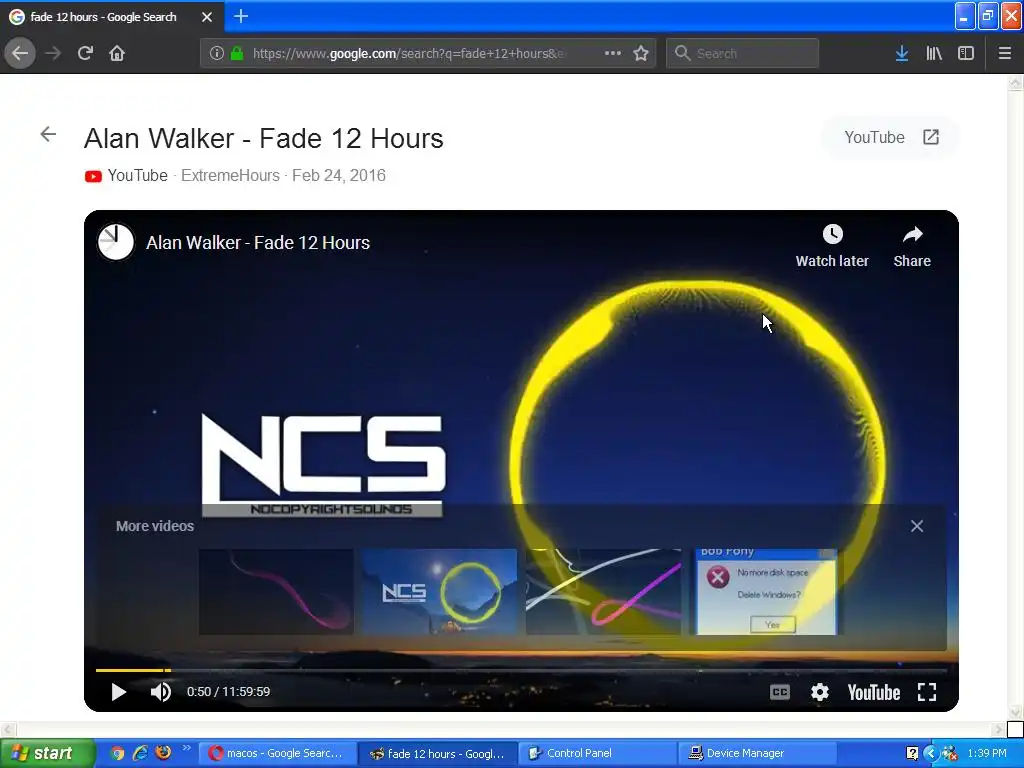The image size is (1024, 768).
Task: Open the Firefox home page
Action: pyautogui.click(x=117, y=53)
